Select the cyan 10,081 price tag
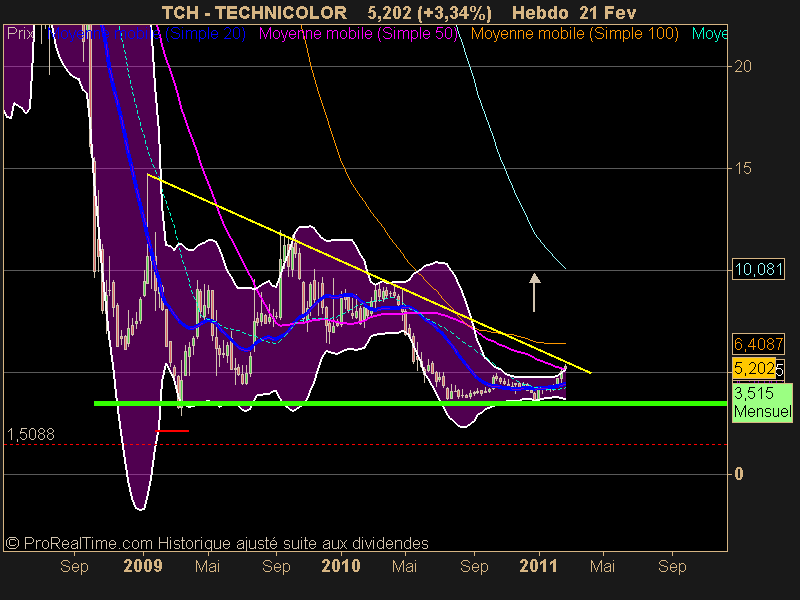The height and width of the screenshot is (600, 800). pos(759,269)
